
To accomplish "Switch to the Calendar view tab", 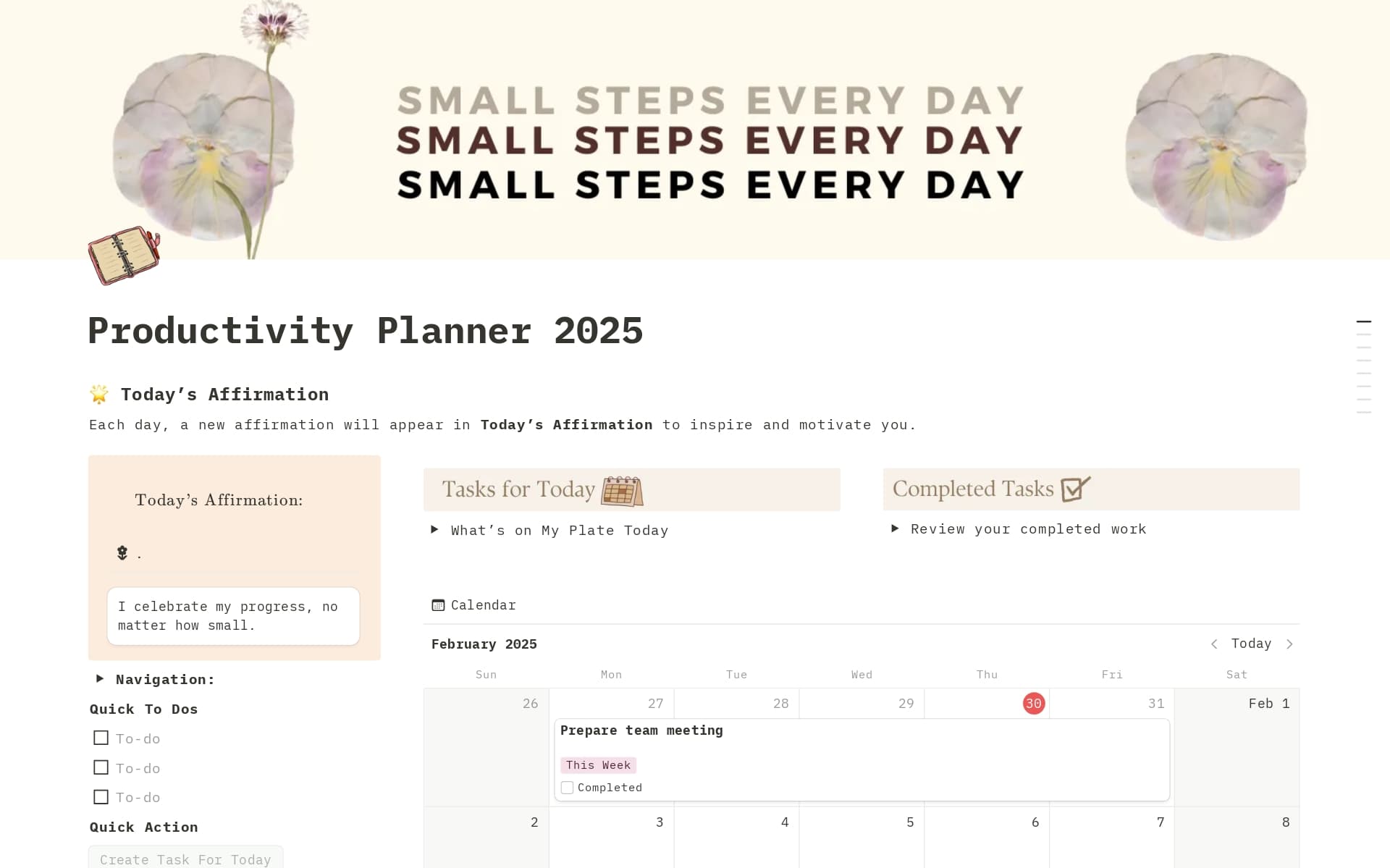I will pos(473,604).
